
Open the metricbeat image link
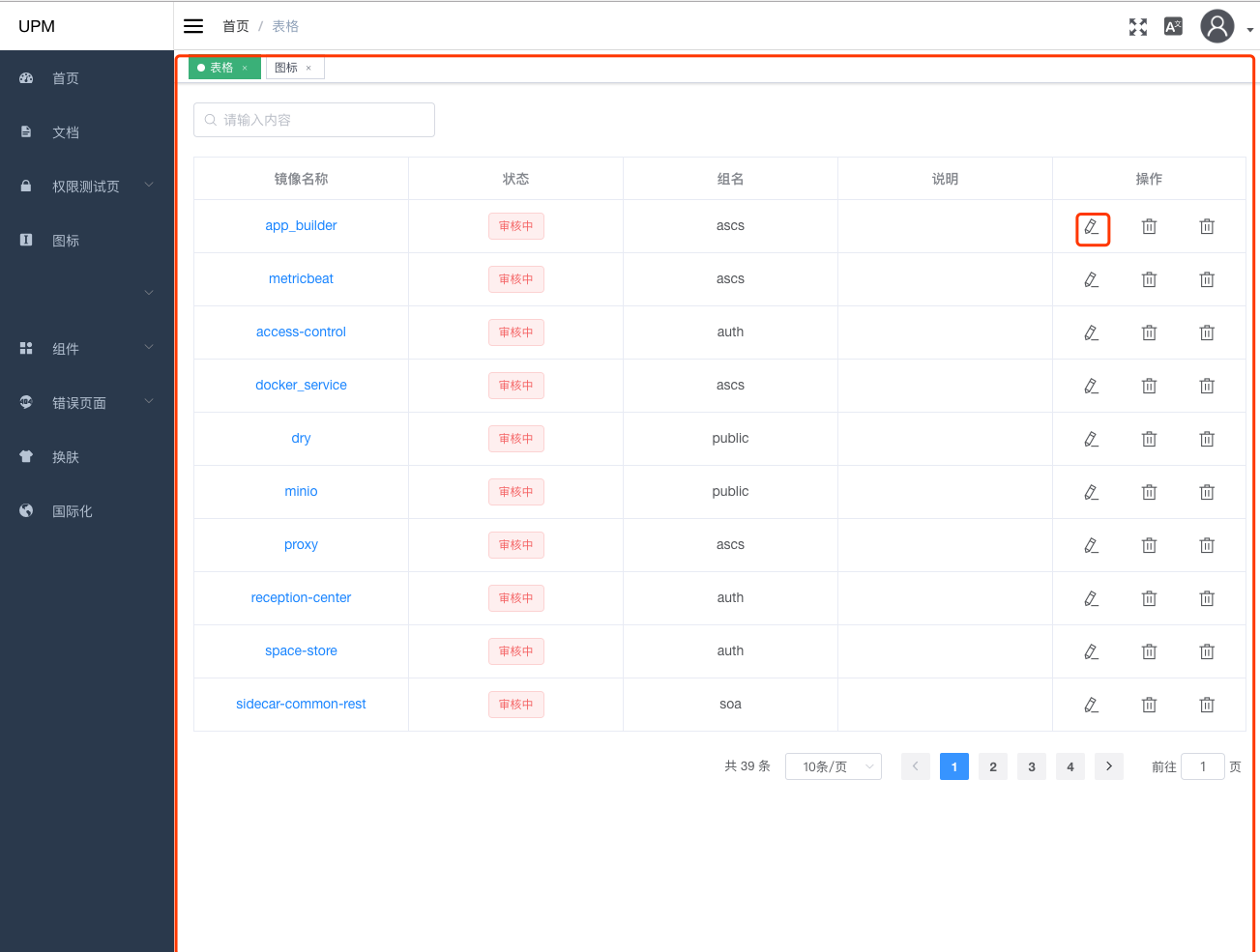coord(301,278)
